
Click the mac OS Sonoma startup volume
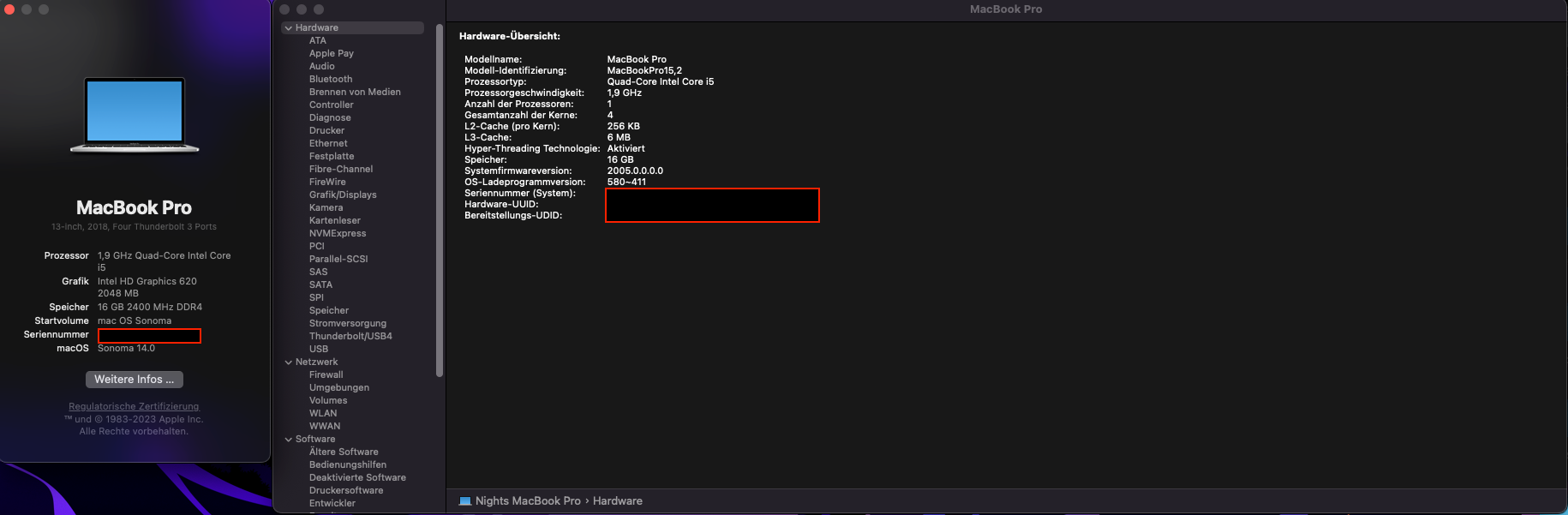point(135,320)
